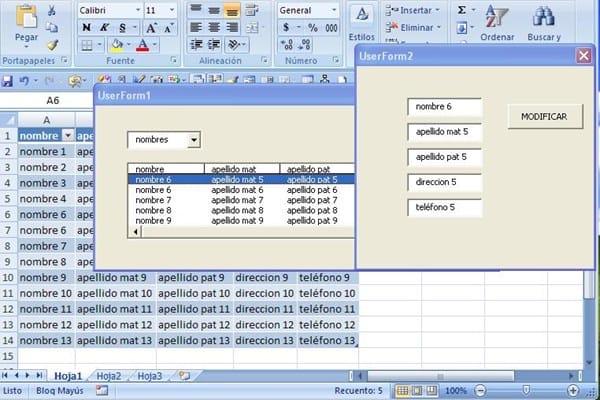
Task: Close the UserForm2 window
Action: 584,56
